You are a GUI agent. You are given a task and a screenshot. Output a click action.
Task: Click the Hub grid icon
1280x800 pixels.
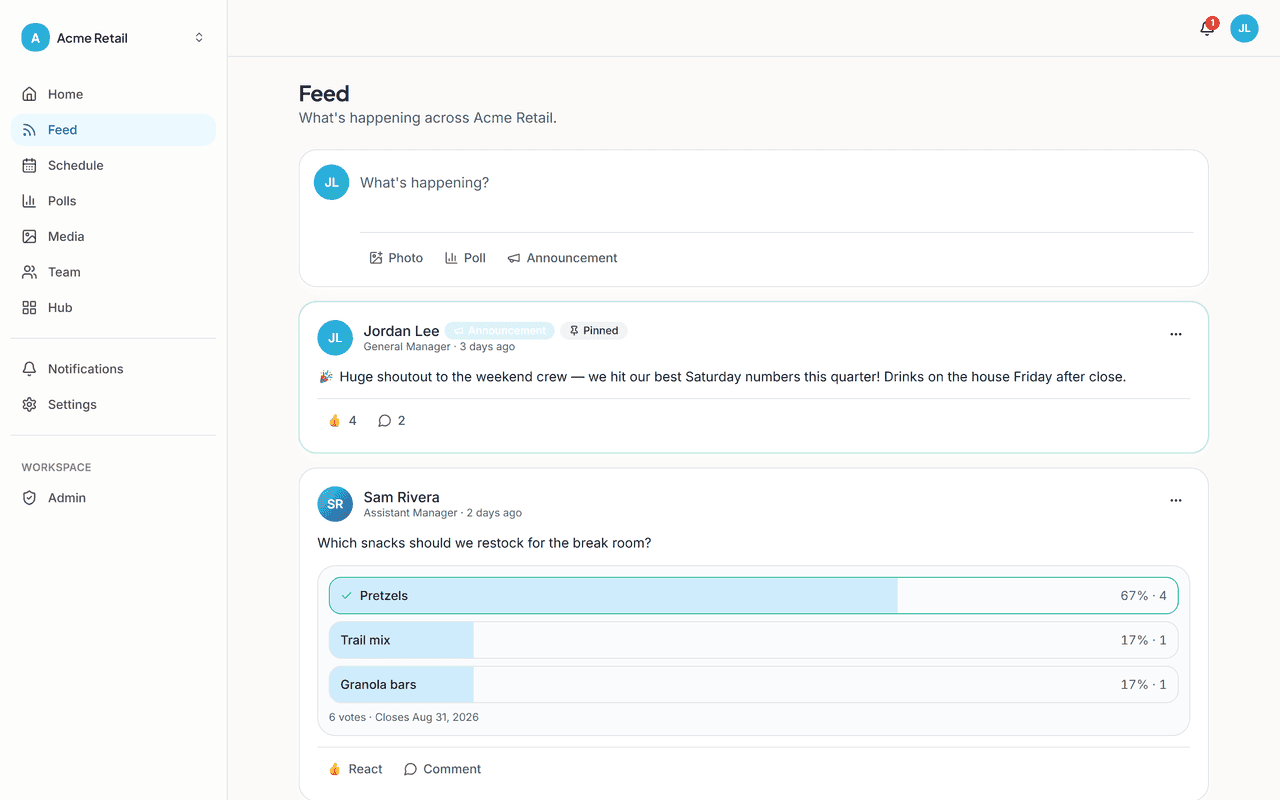(x=29, y=308)
